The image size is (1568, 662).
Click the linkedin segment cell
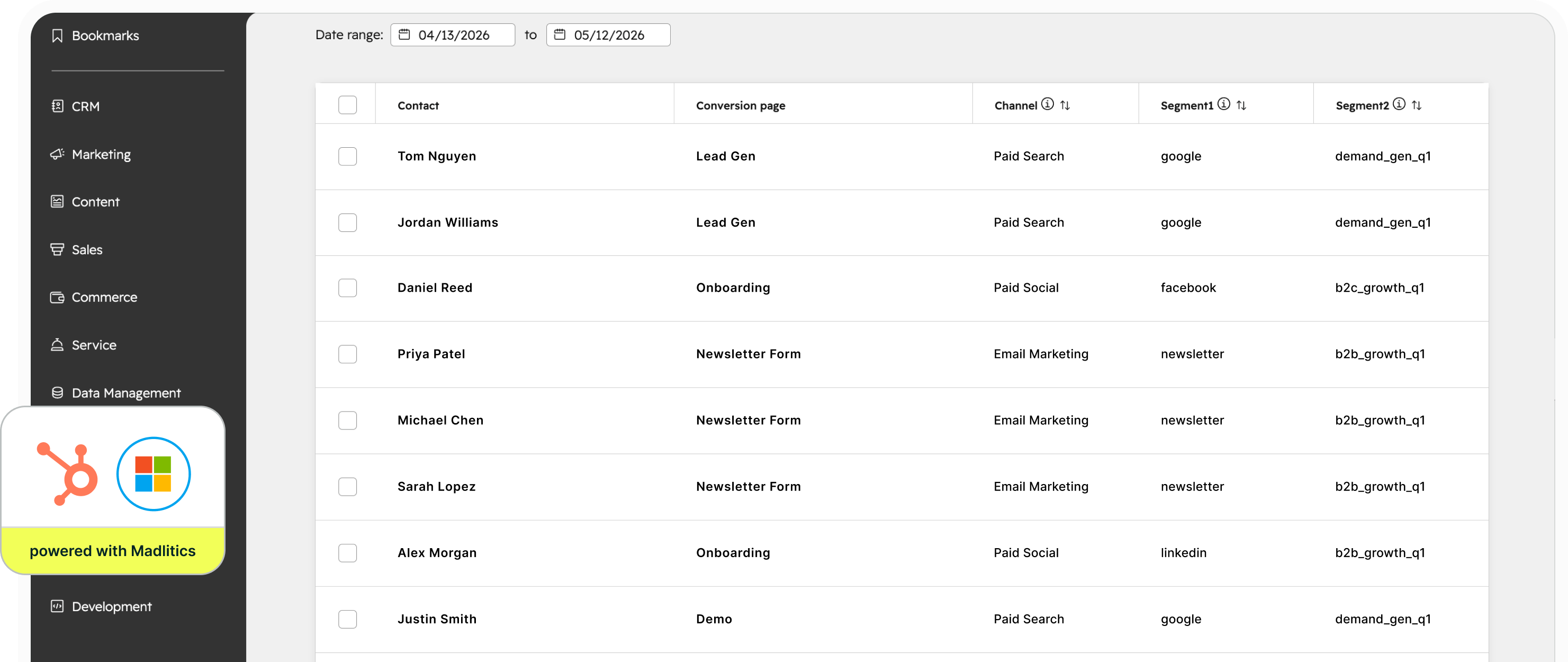[x=1183, y=553]
